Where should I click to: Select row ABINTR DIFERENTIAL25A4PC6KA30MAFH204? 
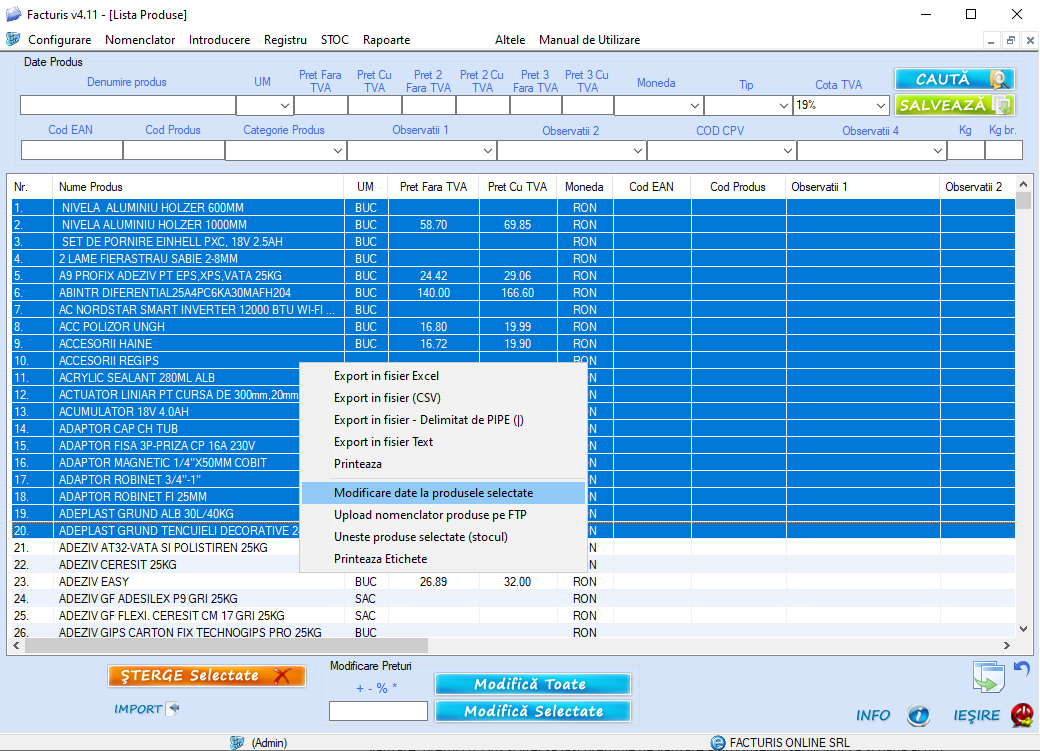coord(513,293)
